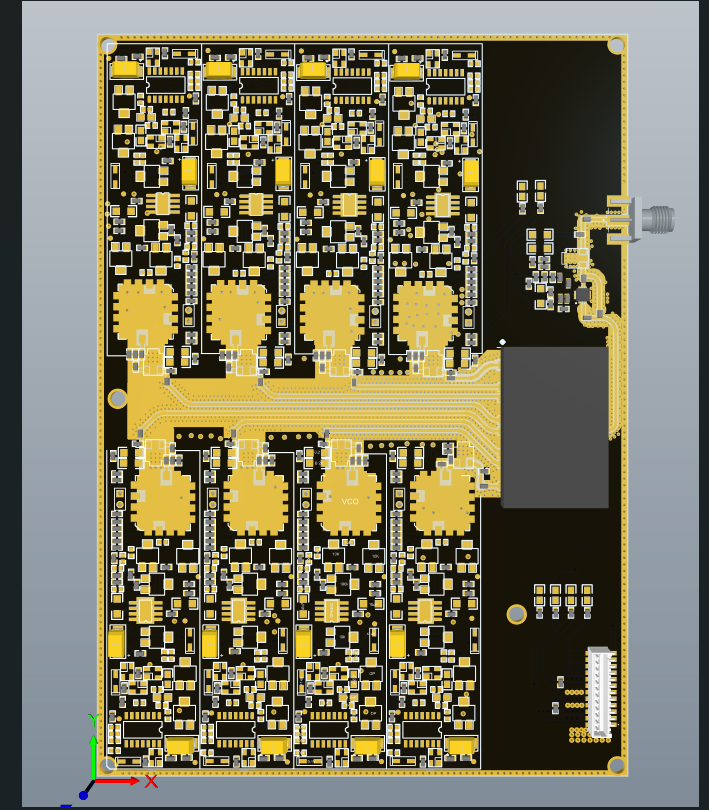Select the leftmost capacitor in the four-capacitor row
The height and width of the screenshot is (810, 709).
[x=540, y=601]
